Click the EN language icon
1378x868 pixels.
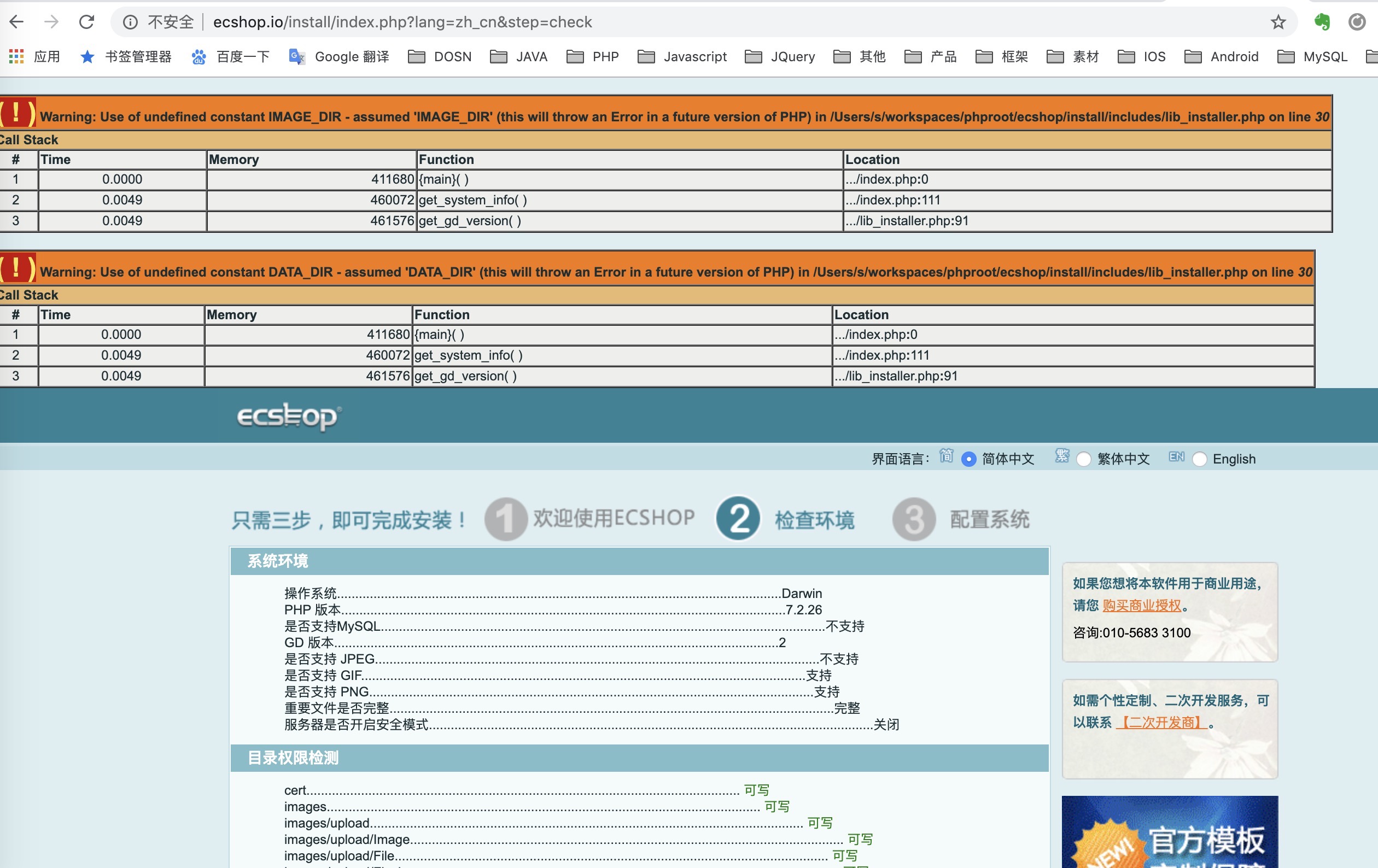[1177, 456]
